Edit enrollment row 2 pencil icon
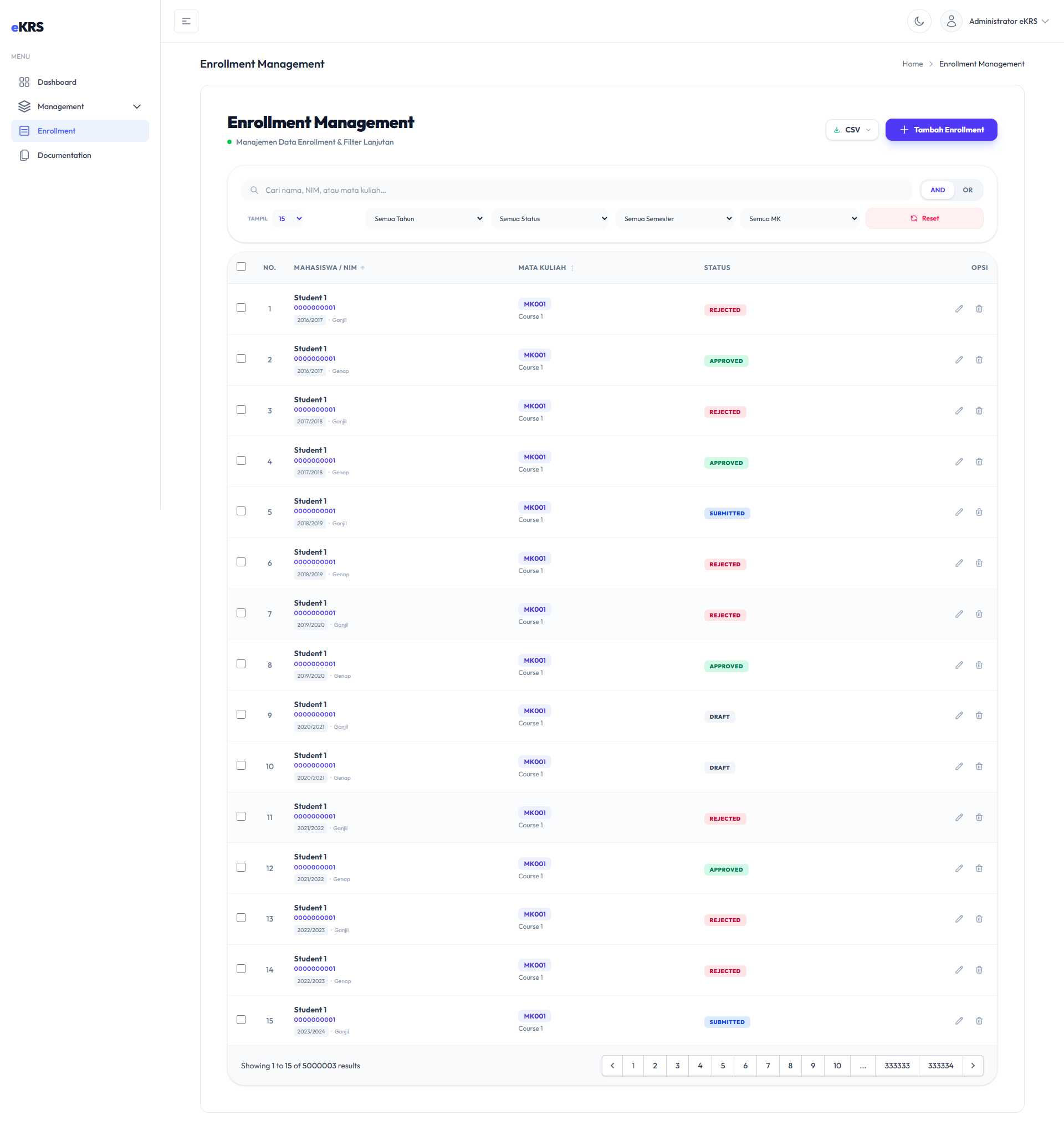1064x1126 pixels. click(959, 360)
